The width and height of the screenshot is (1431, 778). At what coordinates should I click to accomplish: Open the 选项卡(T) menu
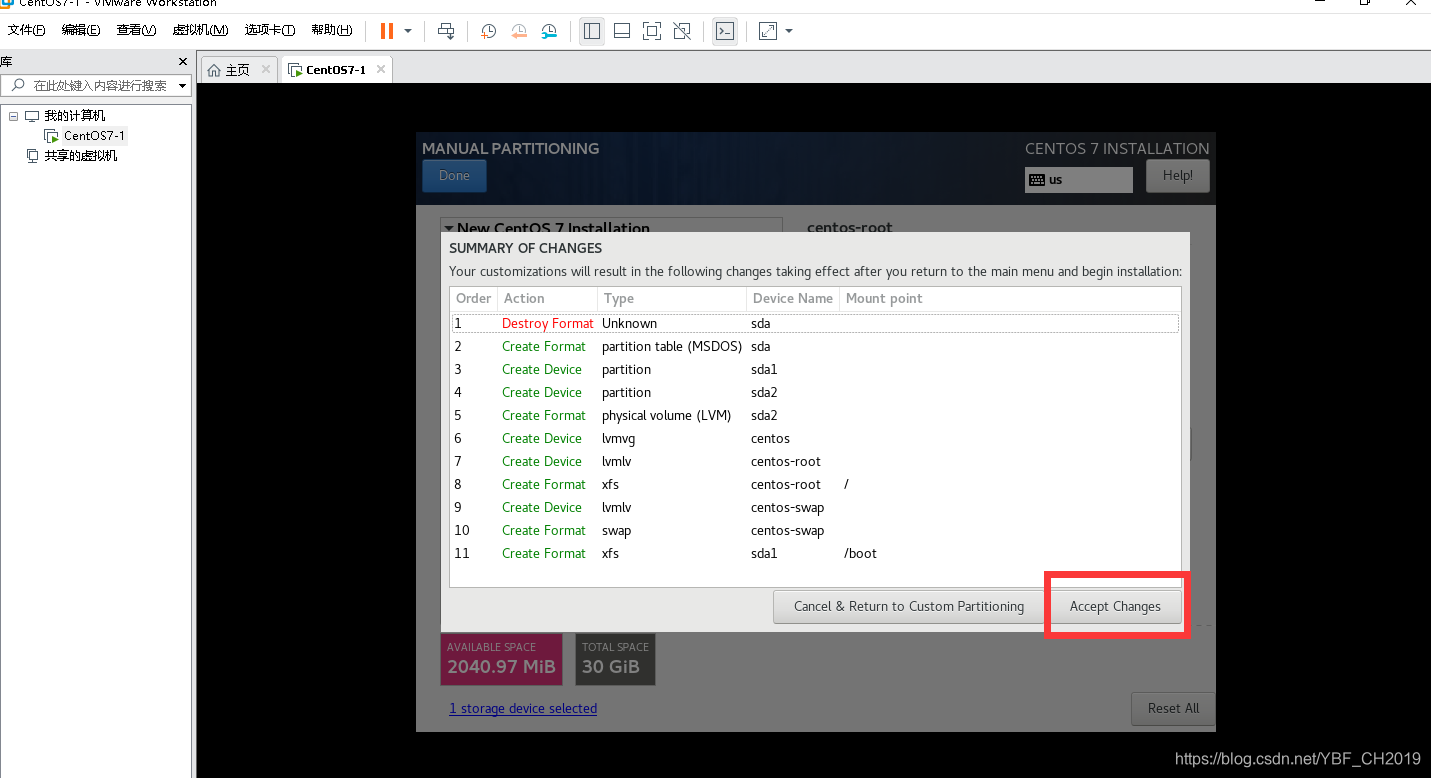270,30
